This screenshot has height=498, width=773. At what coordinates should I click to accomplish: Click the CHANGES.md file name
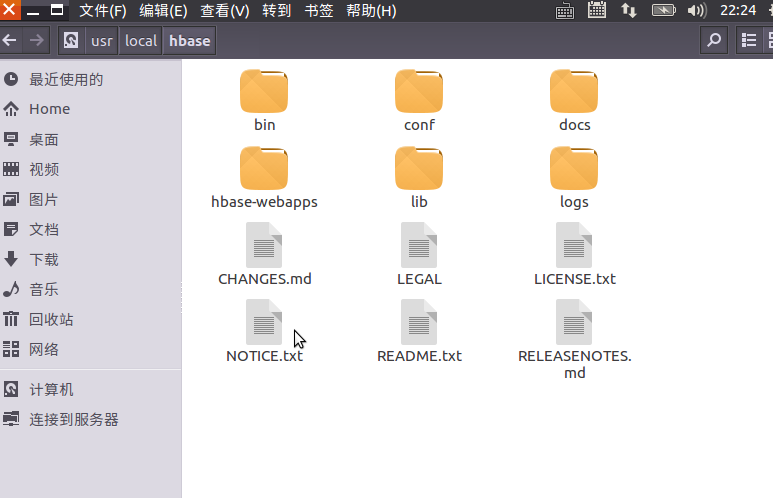[x=265, y=279]
